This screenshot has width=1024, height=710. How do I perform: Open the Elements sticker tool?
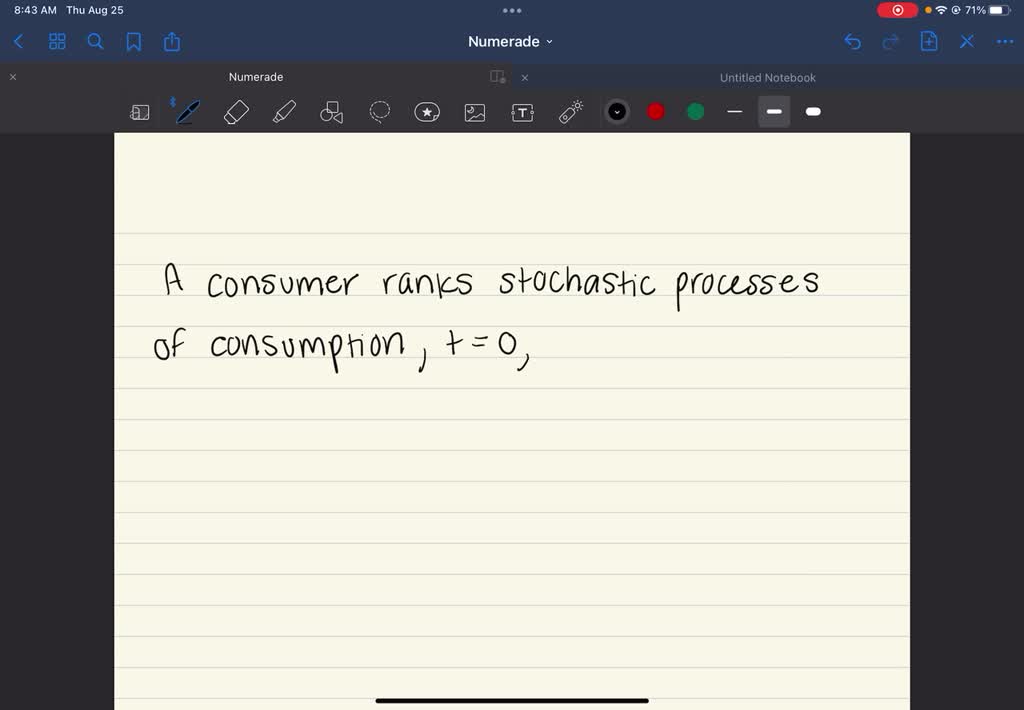click(x=427, y=111)
